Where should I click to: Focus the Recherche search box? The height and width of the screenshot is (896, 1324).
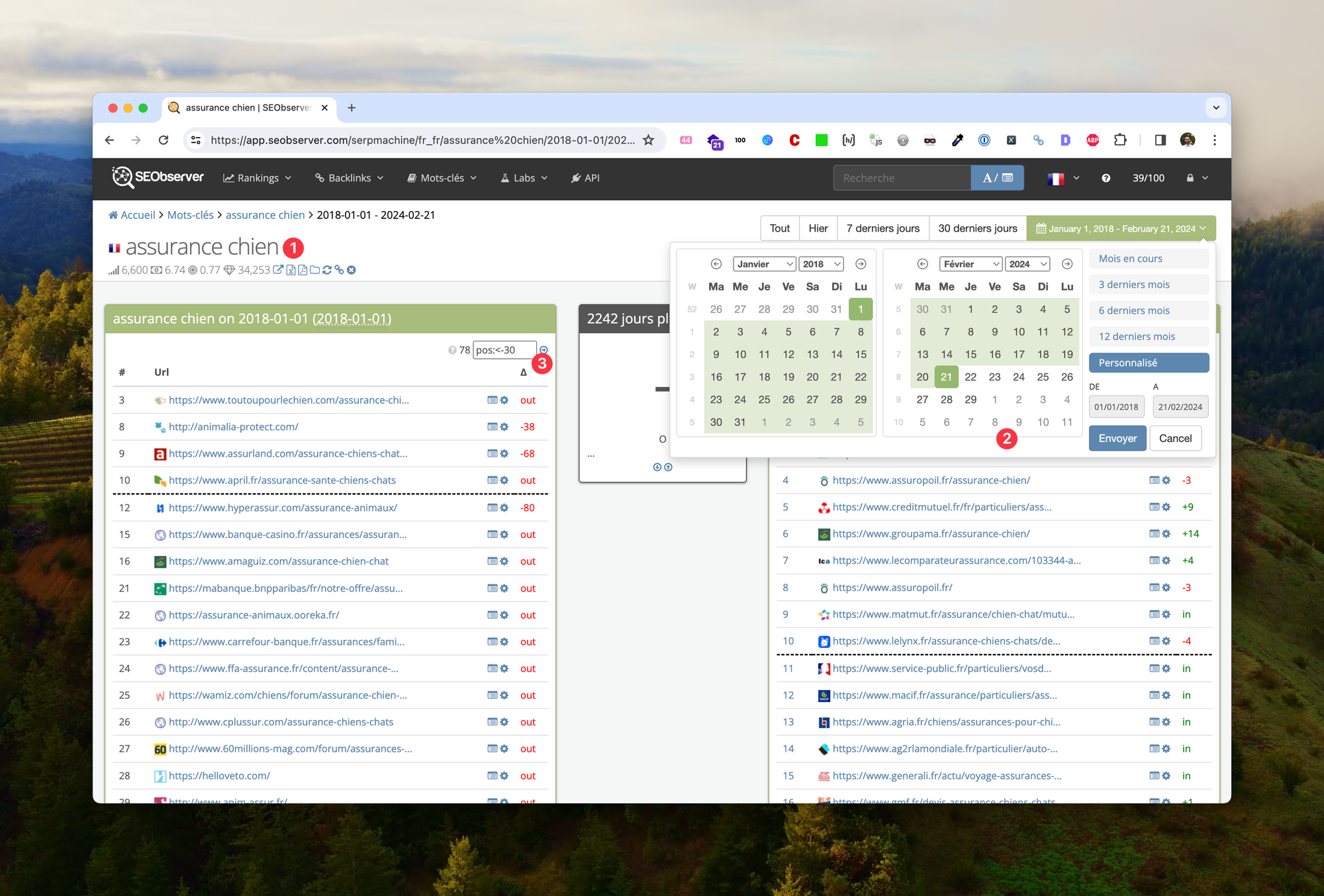[902, 178]
